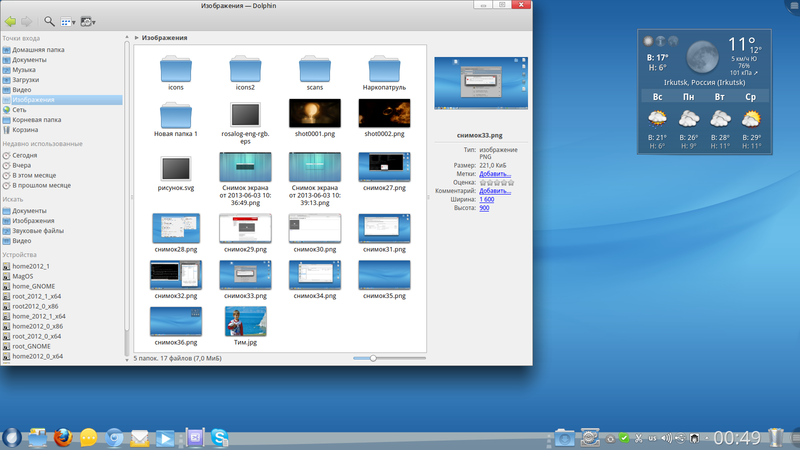Show files from В прошлом месяце
Image resolution: width=800 pixels, height=450 pixels.
(41, 186)
